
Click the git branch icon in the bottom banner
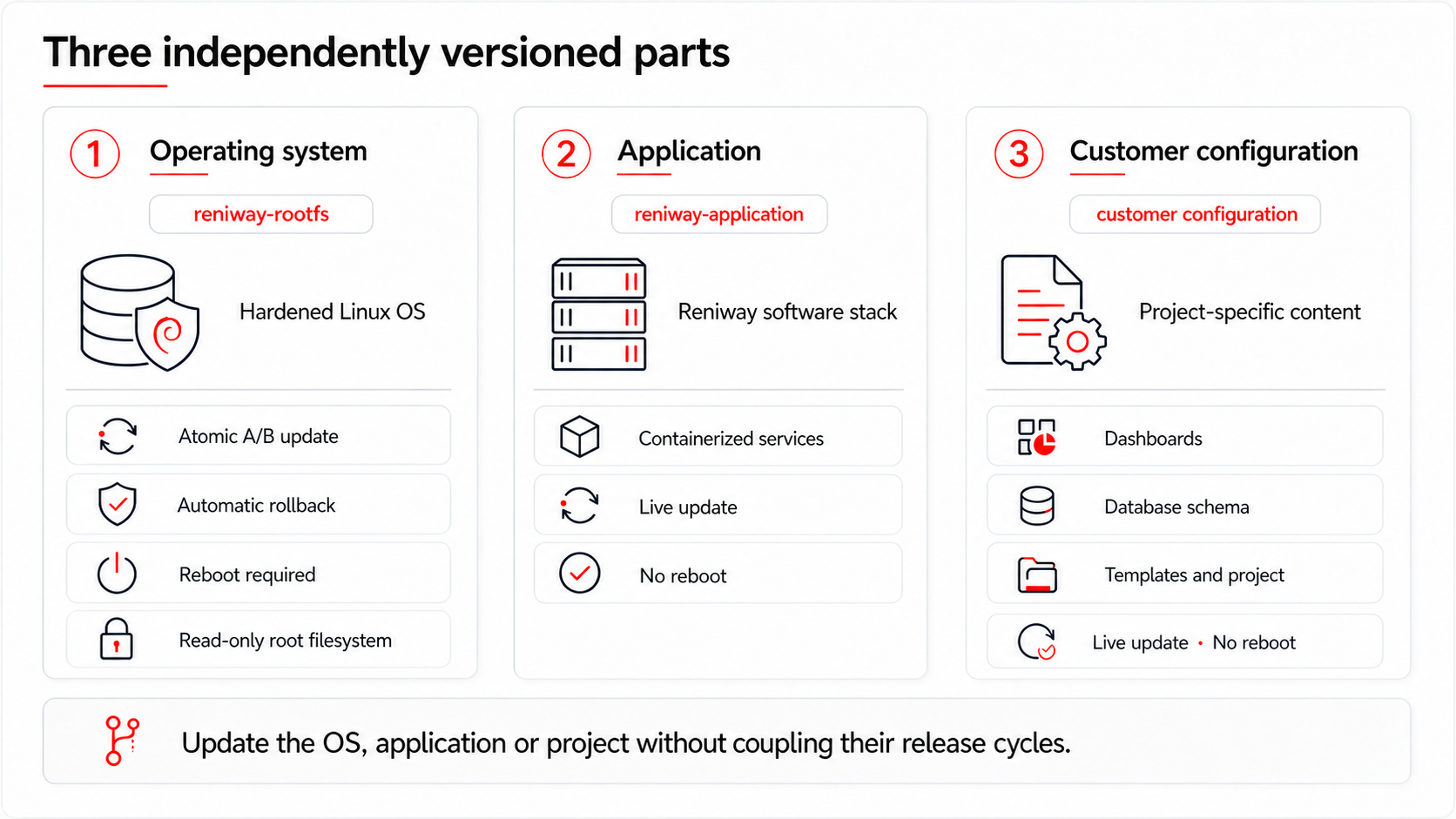pyautogui.click(x=121, y=741)
